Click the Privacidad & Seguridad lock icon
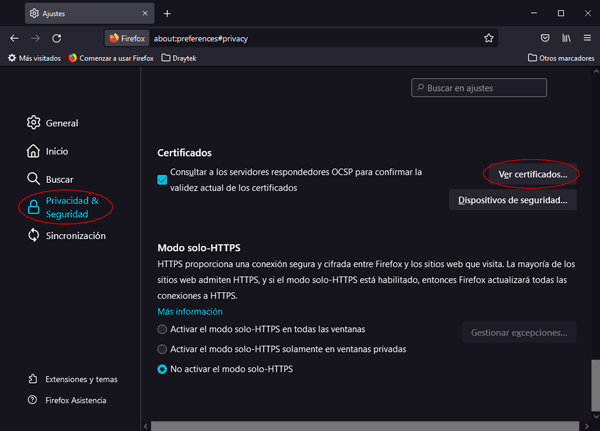600x431 pixels. 33,207
